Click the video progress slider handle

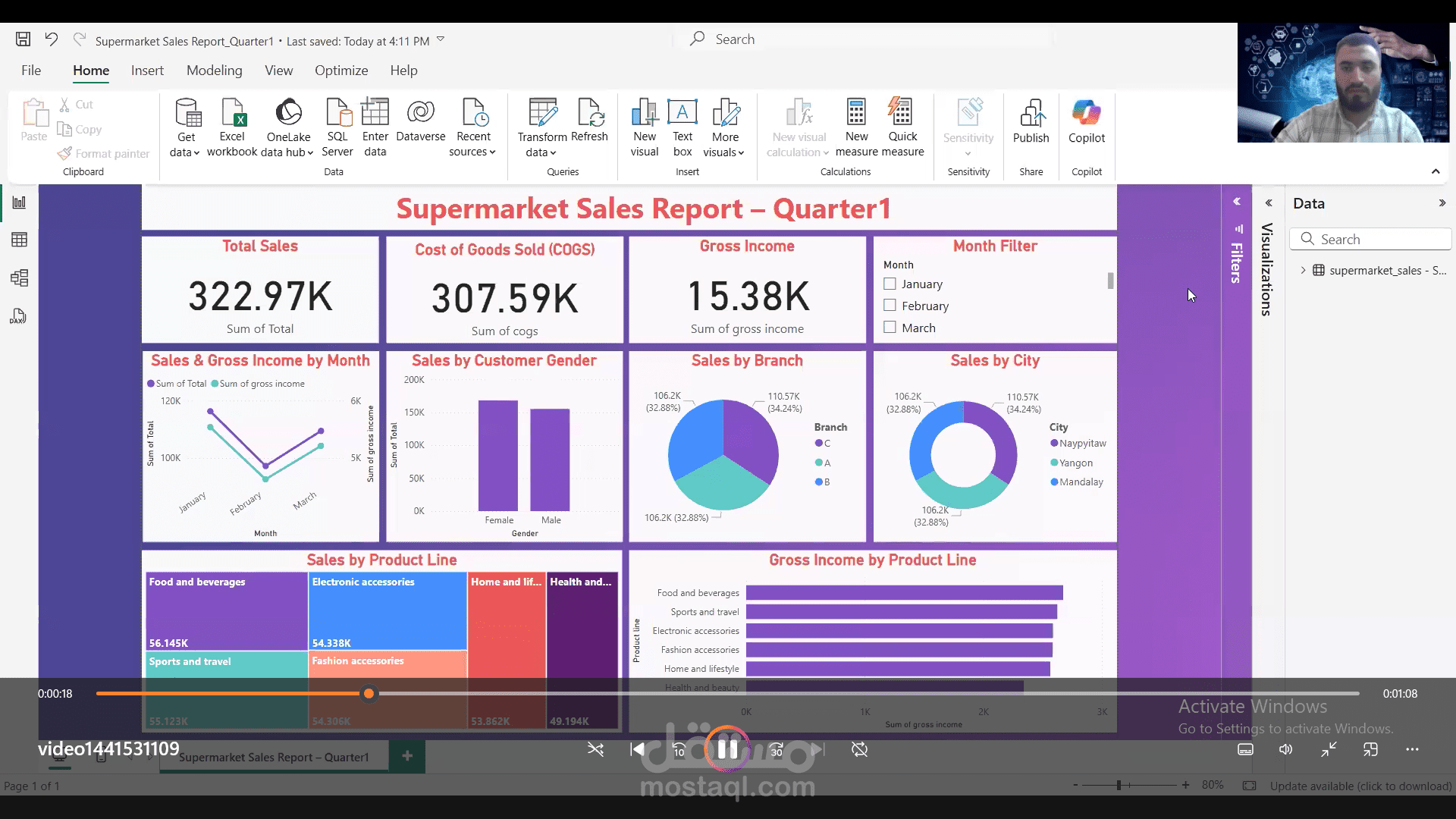369,694
